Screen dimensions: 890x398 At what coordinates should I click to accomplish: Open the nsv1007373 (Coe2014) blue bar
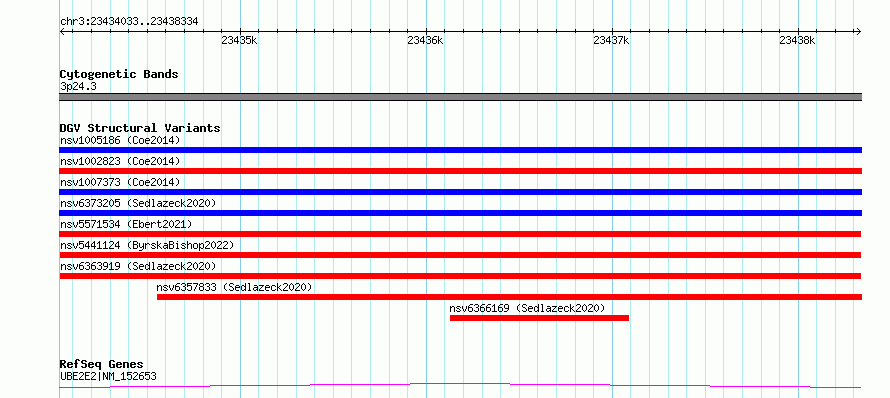point(460,192)
